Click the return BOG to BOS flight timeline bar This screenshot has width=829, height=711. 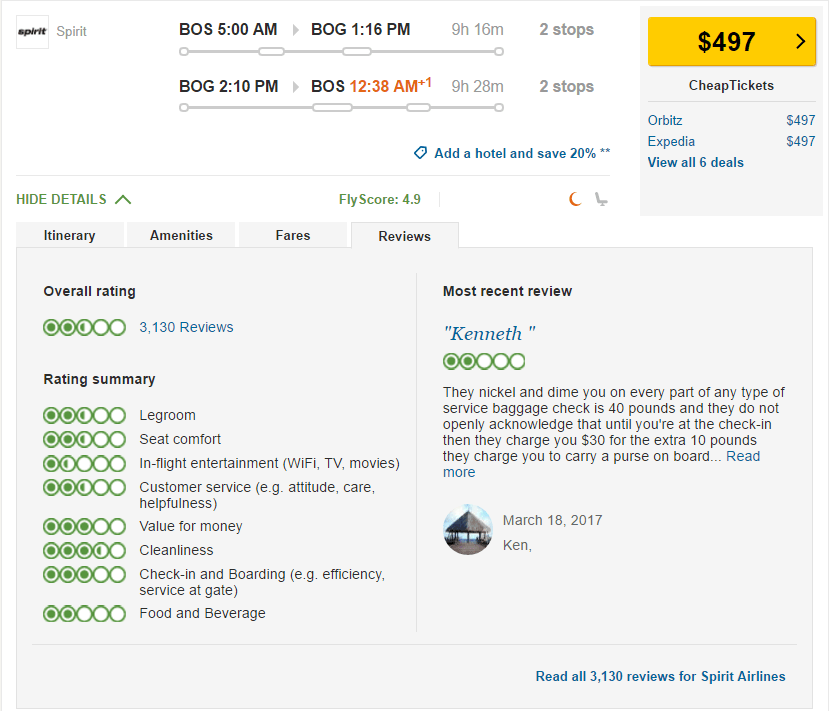pyautogui.click(x=341, y=107)
